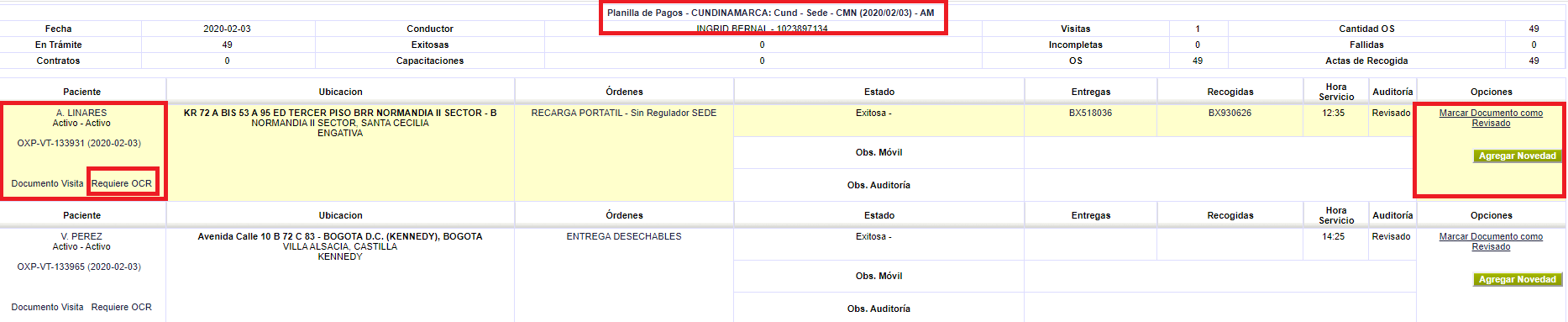This screenshot has height=322, width=1568.
Task: Click Agregar Novedad for V. PEREZ
Action: click(1517, 279)
